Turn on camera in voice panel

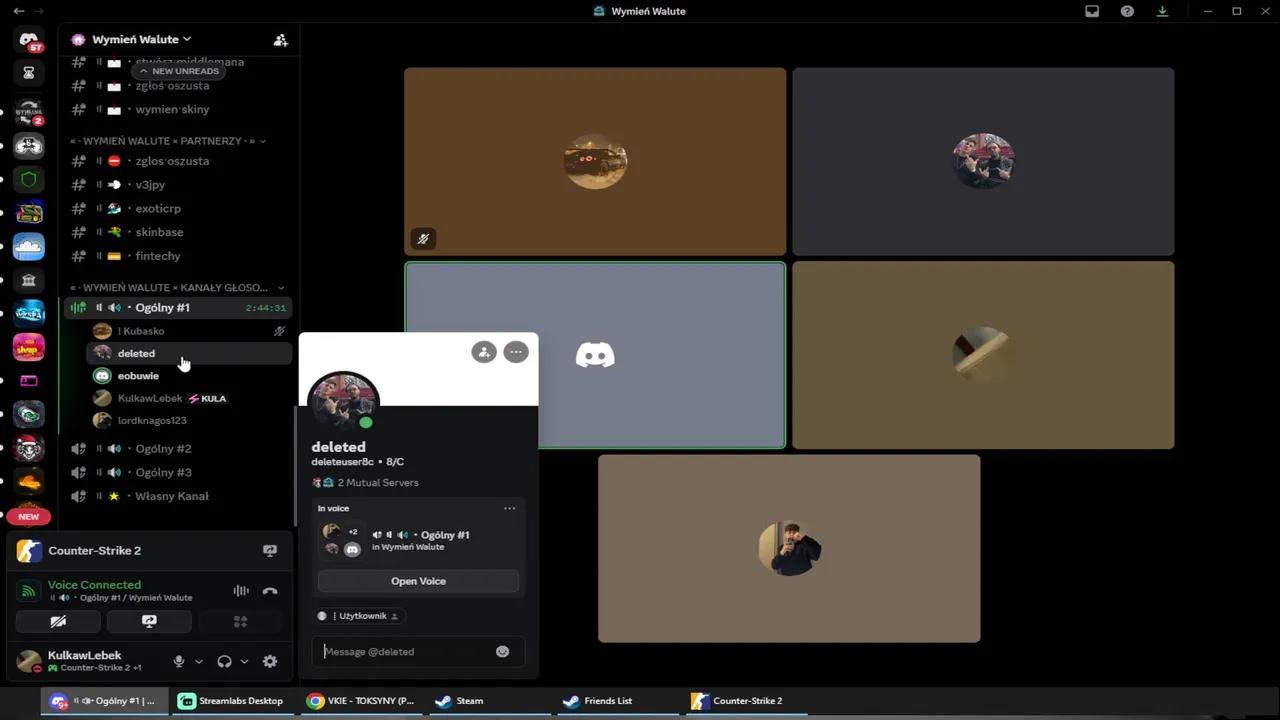pyautogui.click(x=58, y=621)
